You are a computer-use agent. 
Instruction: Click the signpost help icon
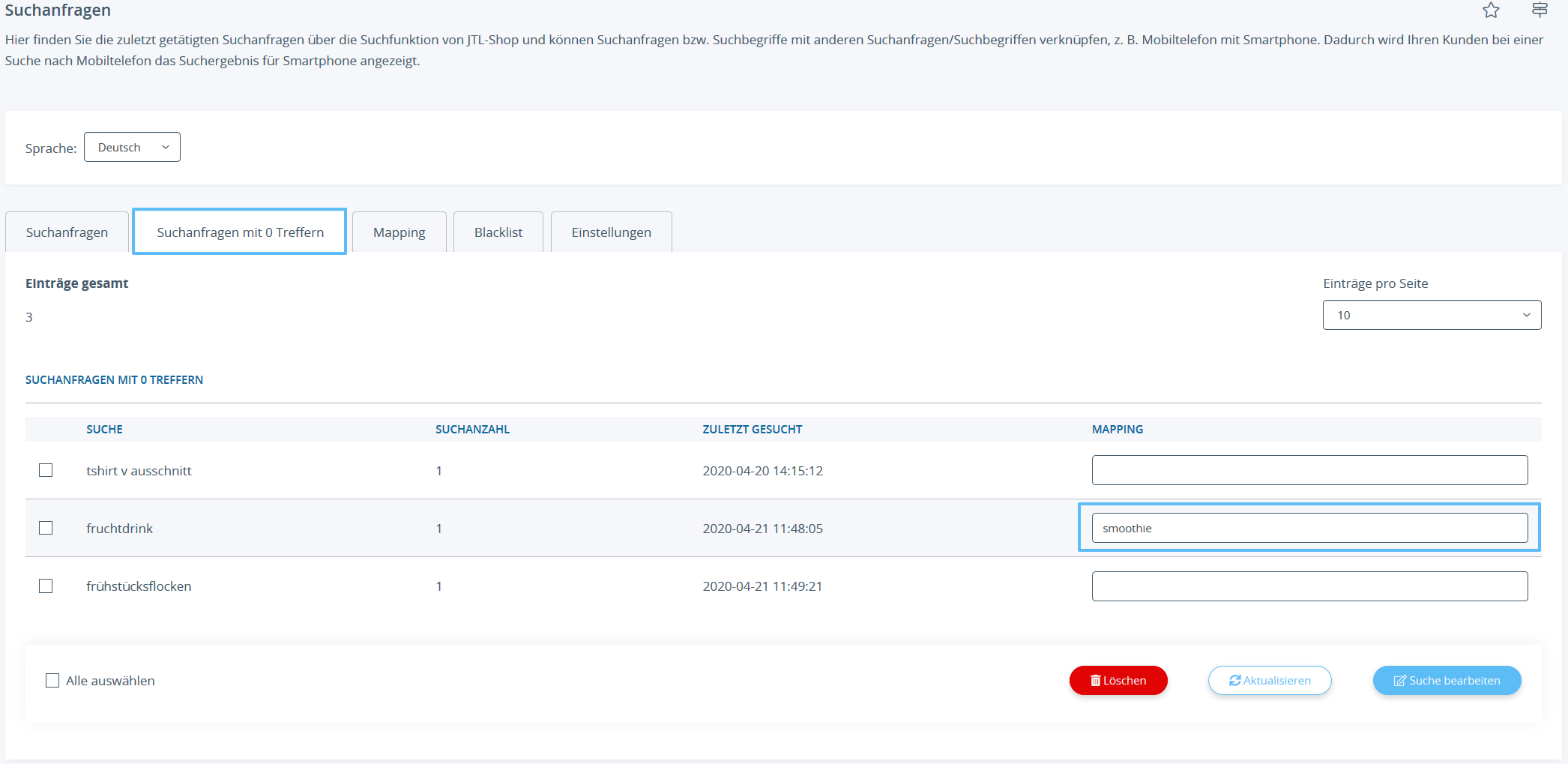click(1540, 10)
